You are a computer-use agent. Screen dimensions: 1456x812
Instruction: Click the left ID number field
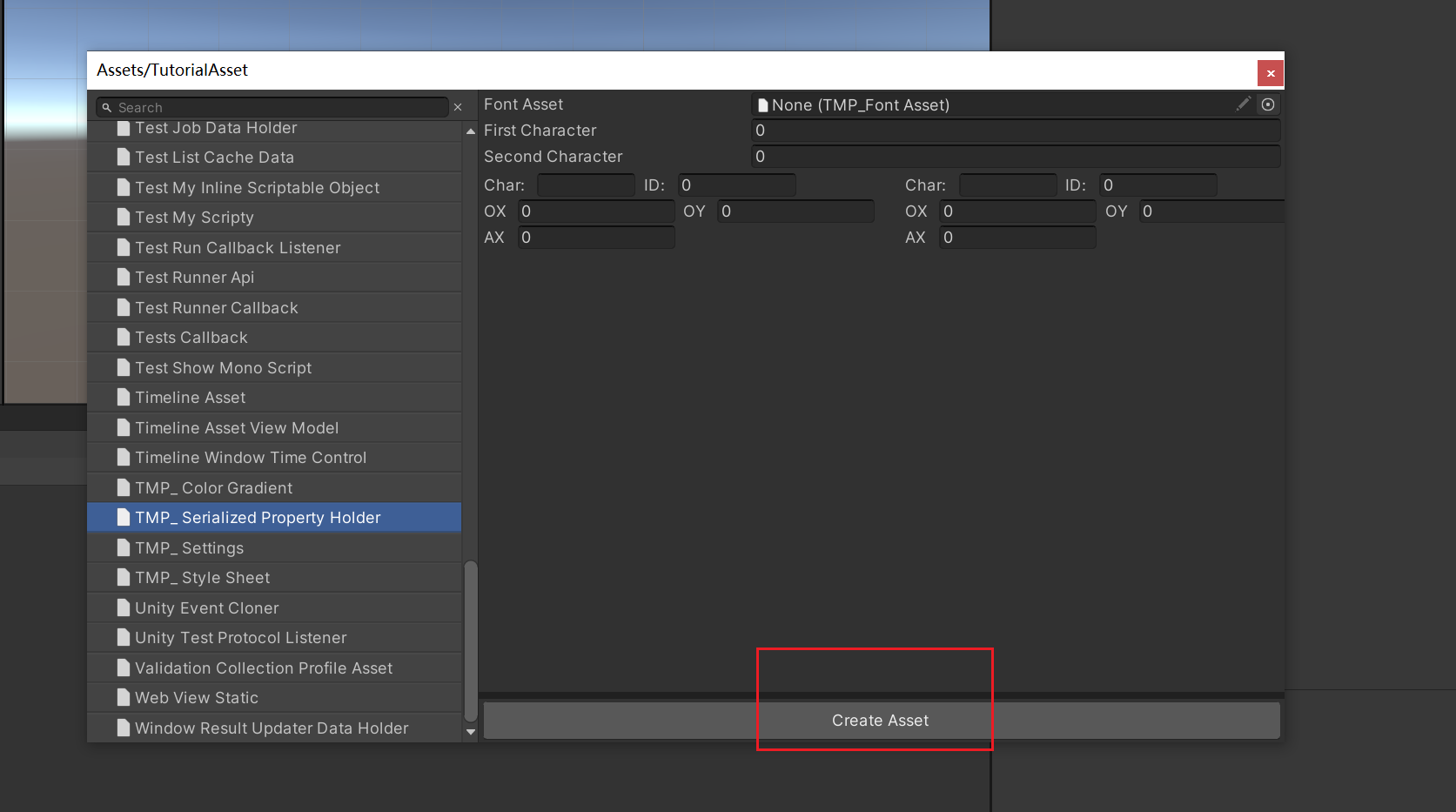(x=737, y=185)
